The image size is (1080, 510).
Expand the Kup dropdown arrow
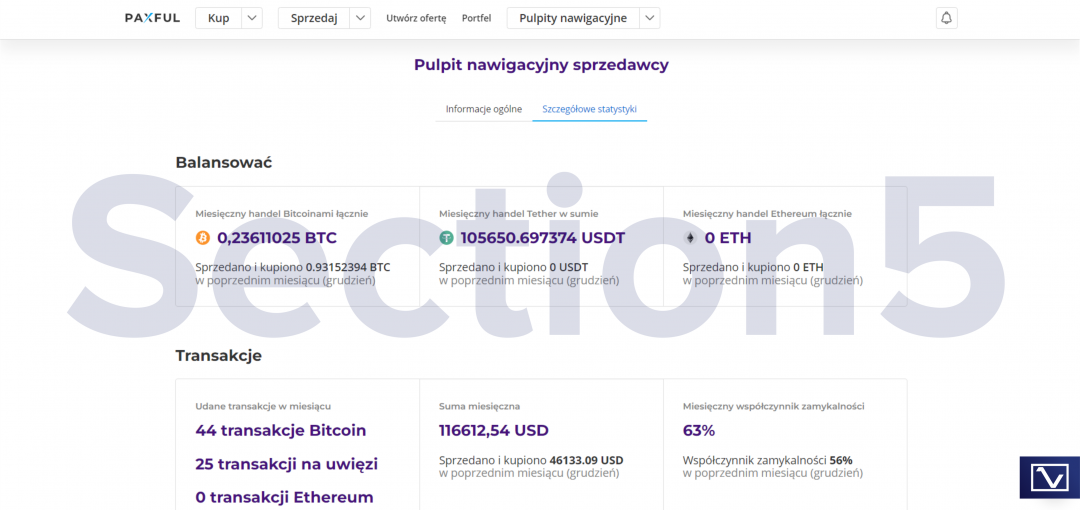coord(252,18)
